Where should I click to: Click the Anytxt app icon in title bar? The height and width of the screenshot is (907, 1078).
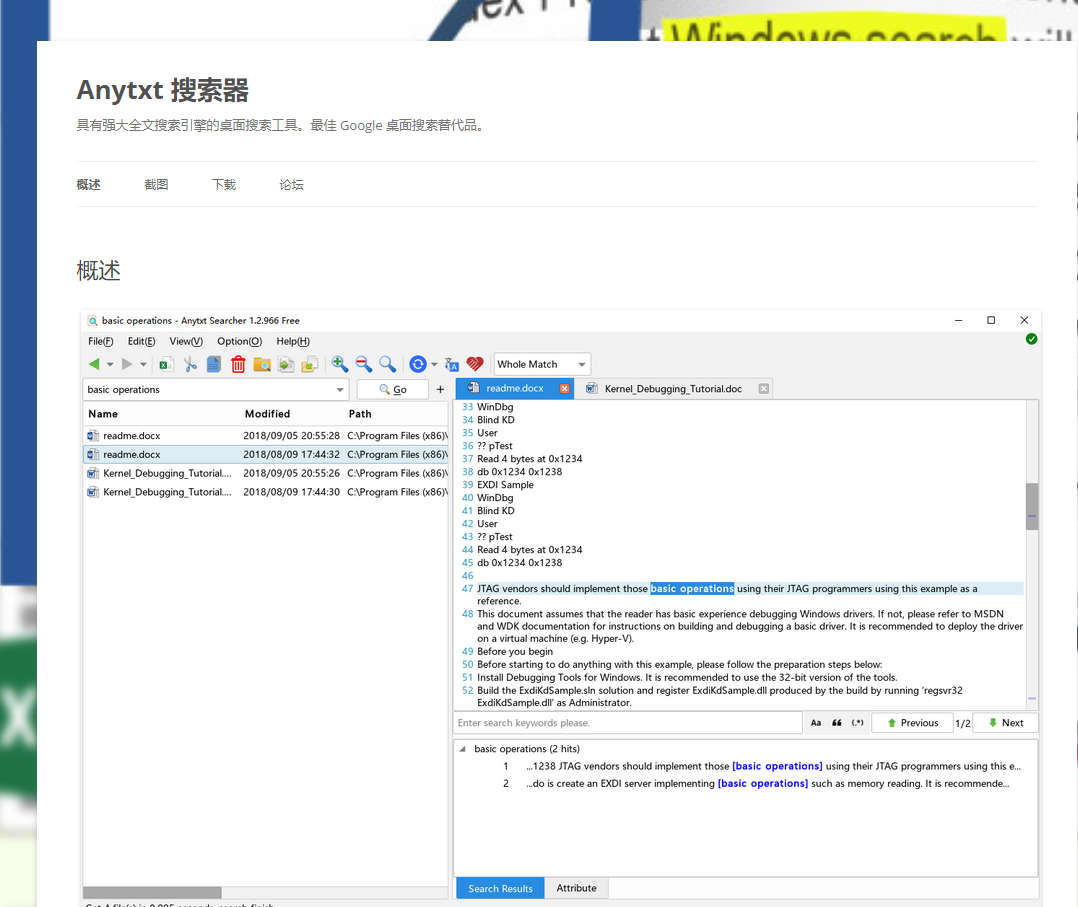point(93,320)
